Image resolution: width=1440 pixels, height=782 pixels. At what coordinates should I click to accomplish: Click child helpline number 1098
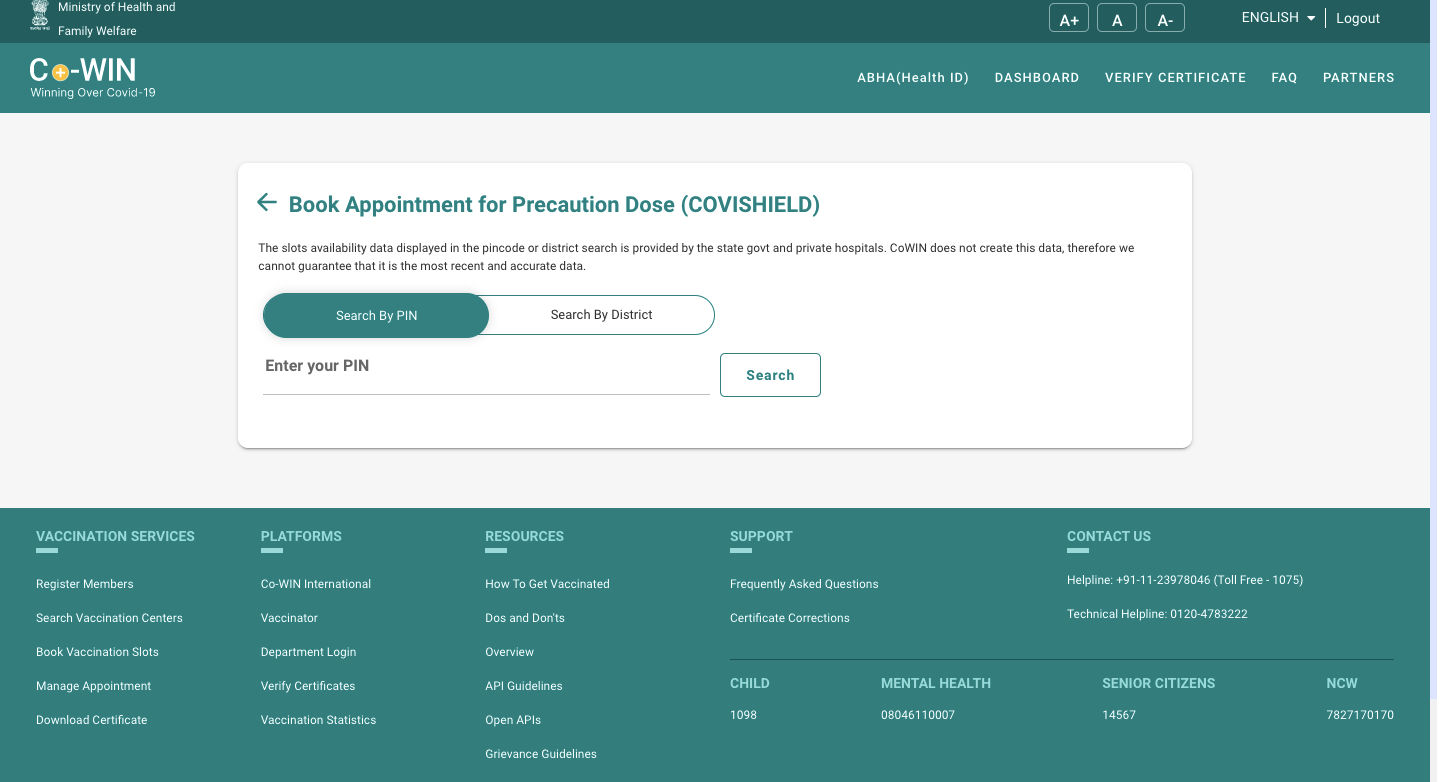[x=743, y=715]
